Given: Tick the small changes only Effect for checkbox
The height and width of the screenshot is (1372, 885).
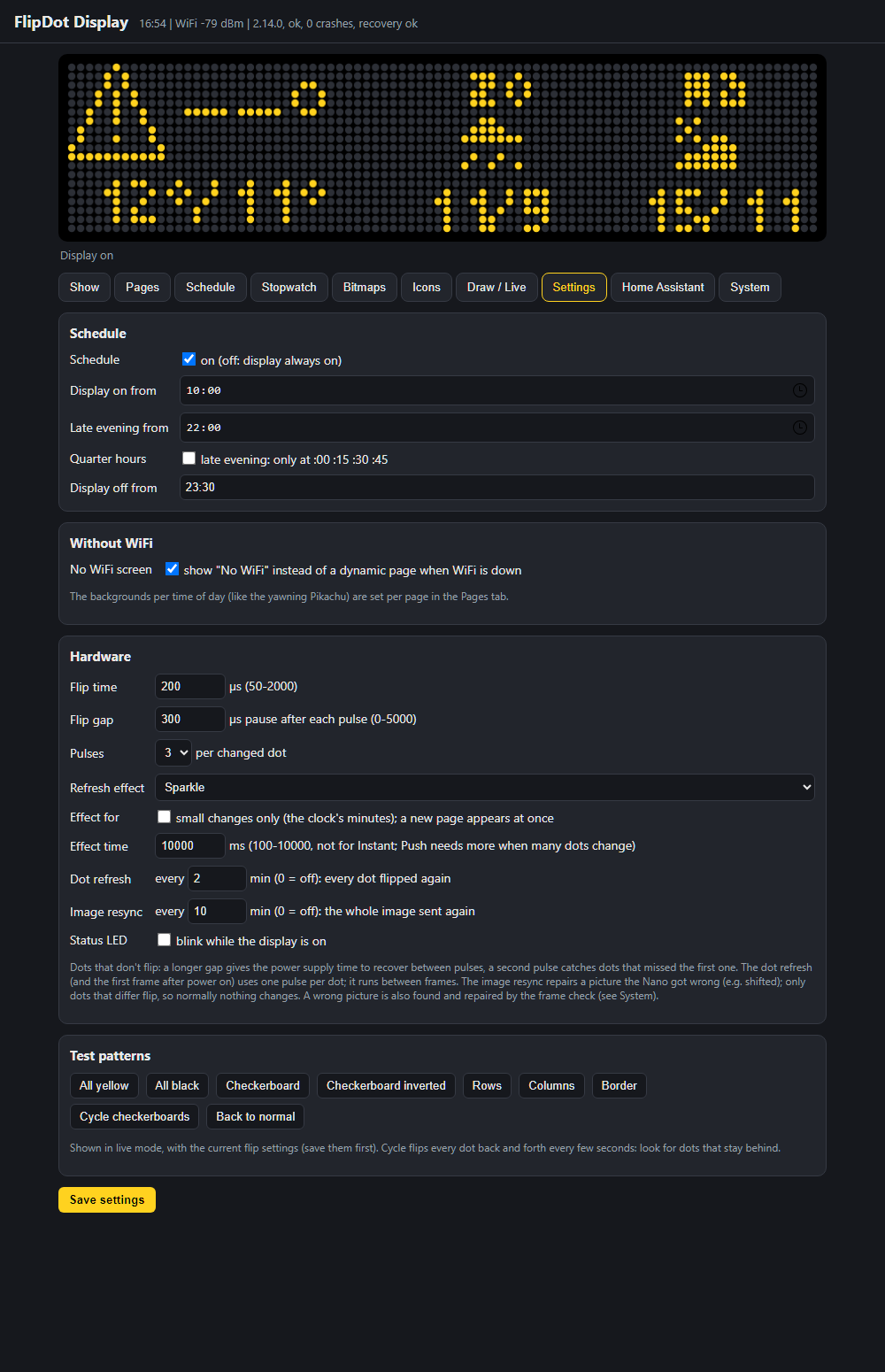Looking at the screenshot, I should [164, 817].
